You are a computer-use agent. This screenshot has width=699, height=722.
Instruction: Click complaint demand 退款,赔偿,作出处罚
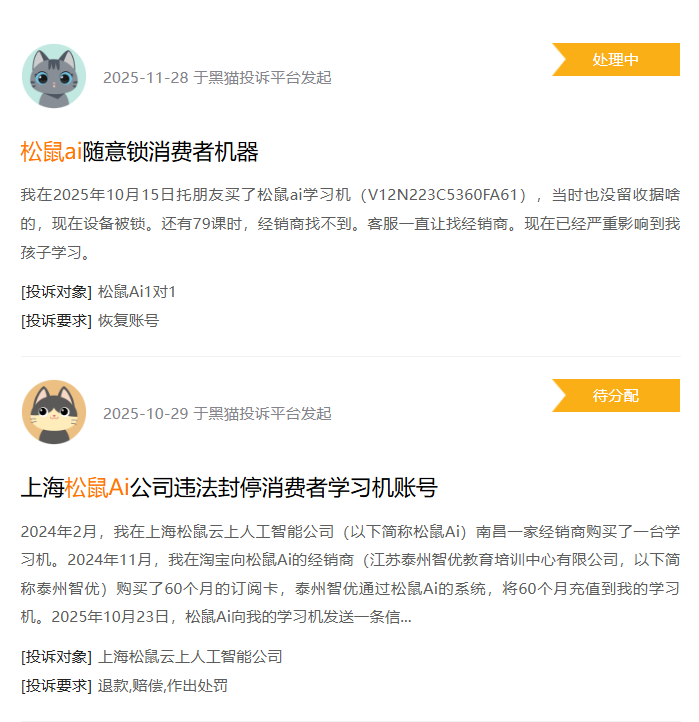[x=163, y=686]
